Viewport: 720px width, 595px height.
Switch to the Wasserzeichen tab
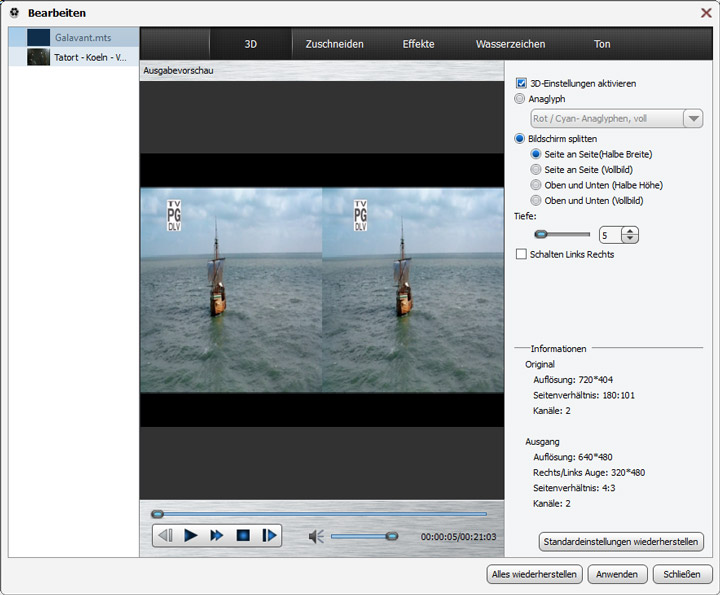[x=511, y=44]
